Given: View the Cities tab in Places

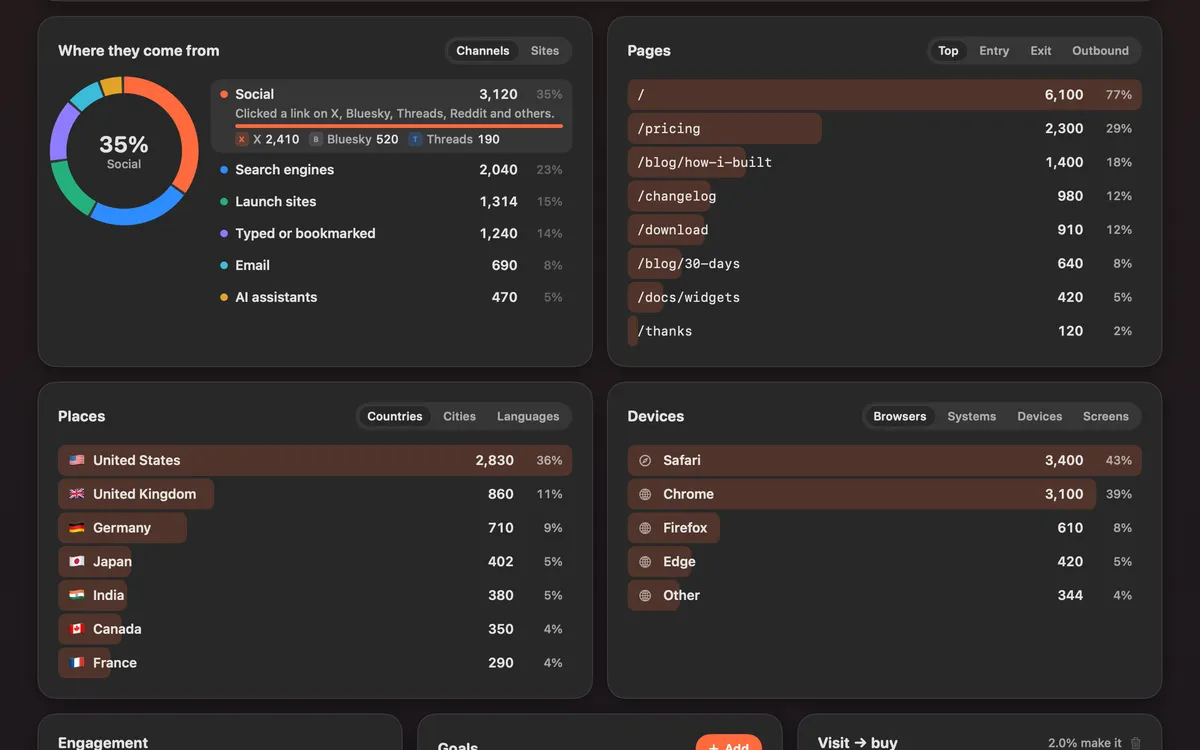Looking at the screenshot, I should point(460,417).
